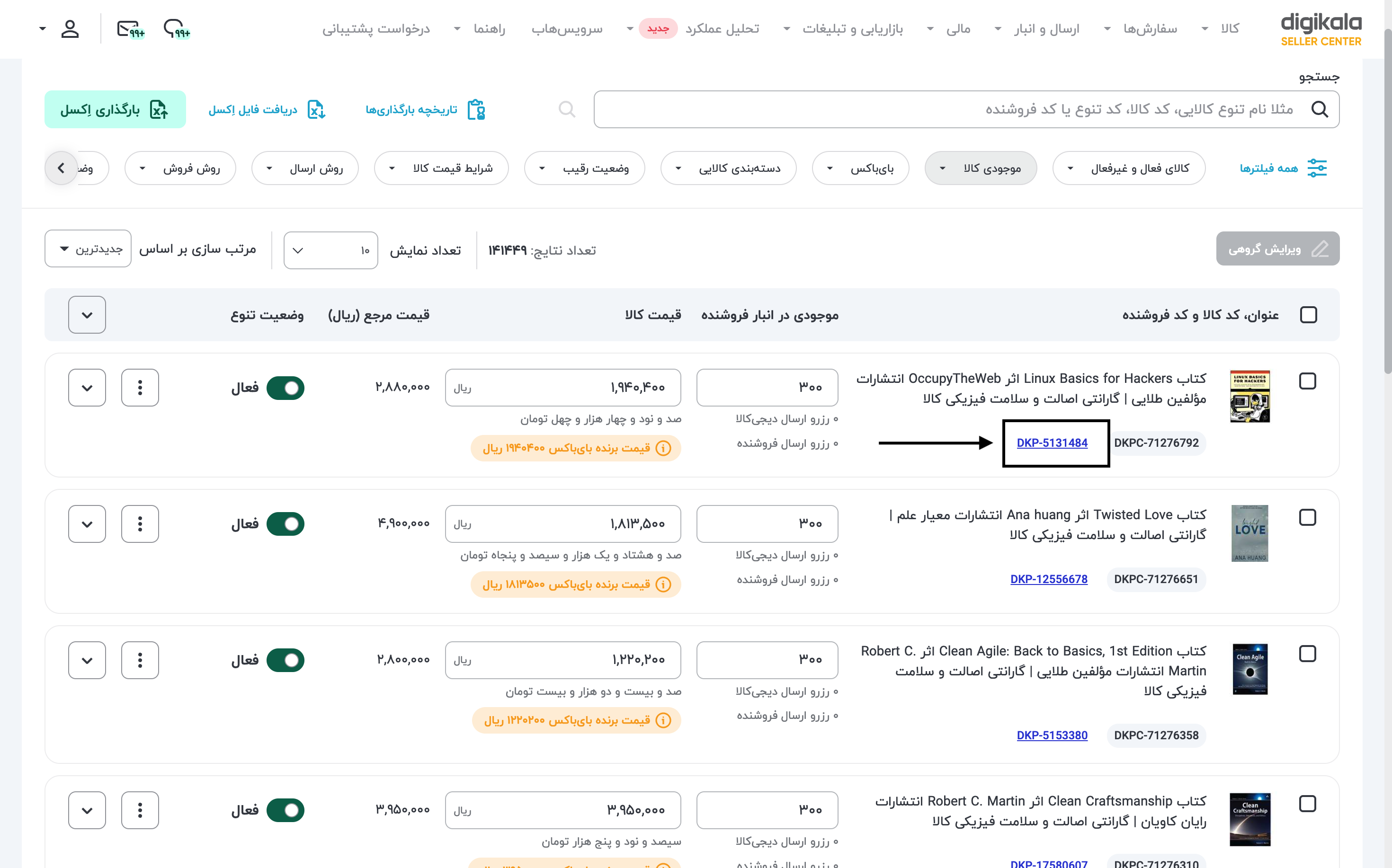Open the دسته‌بندی کالایی filter dropdown
Viewport: 1392px width, 868px height.
728,168
